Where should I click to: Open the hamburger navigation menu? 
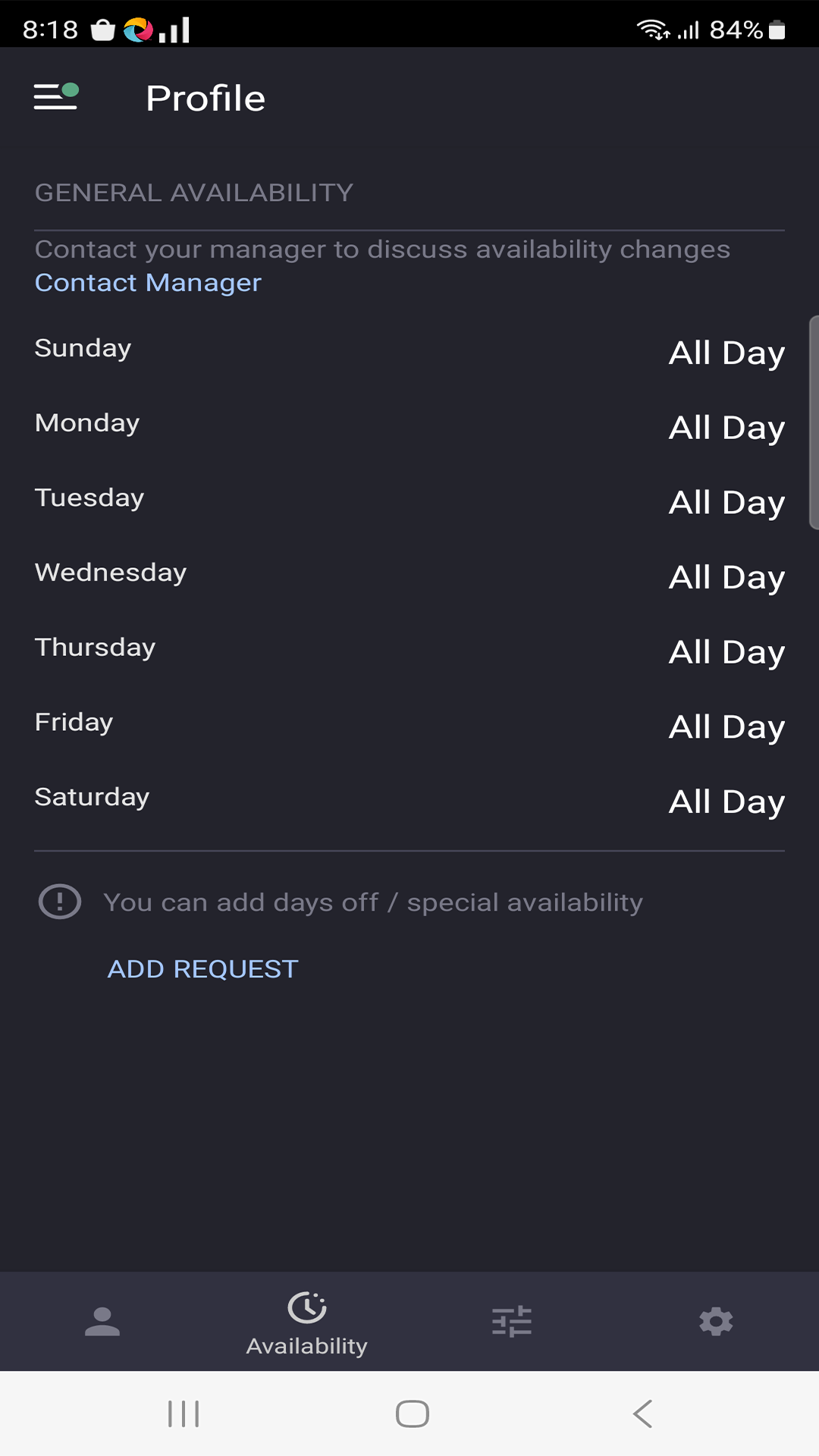(56, 97)
